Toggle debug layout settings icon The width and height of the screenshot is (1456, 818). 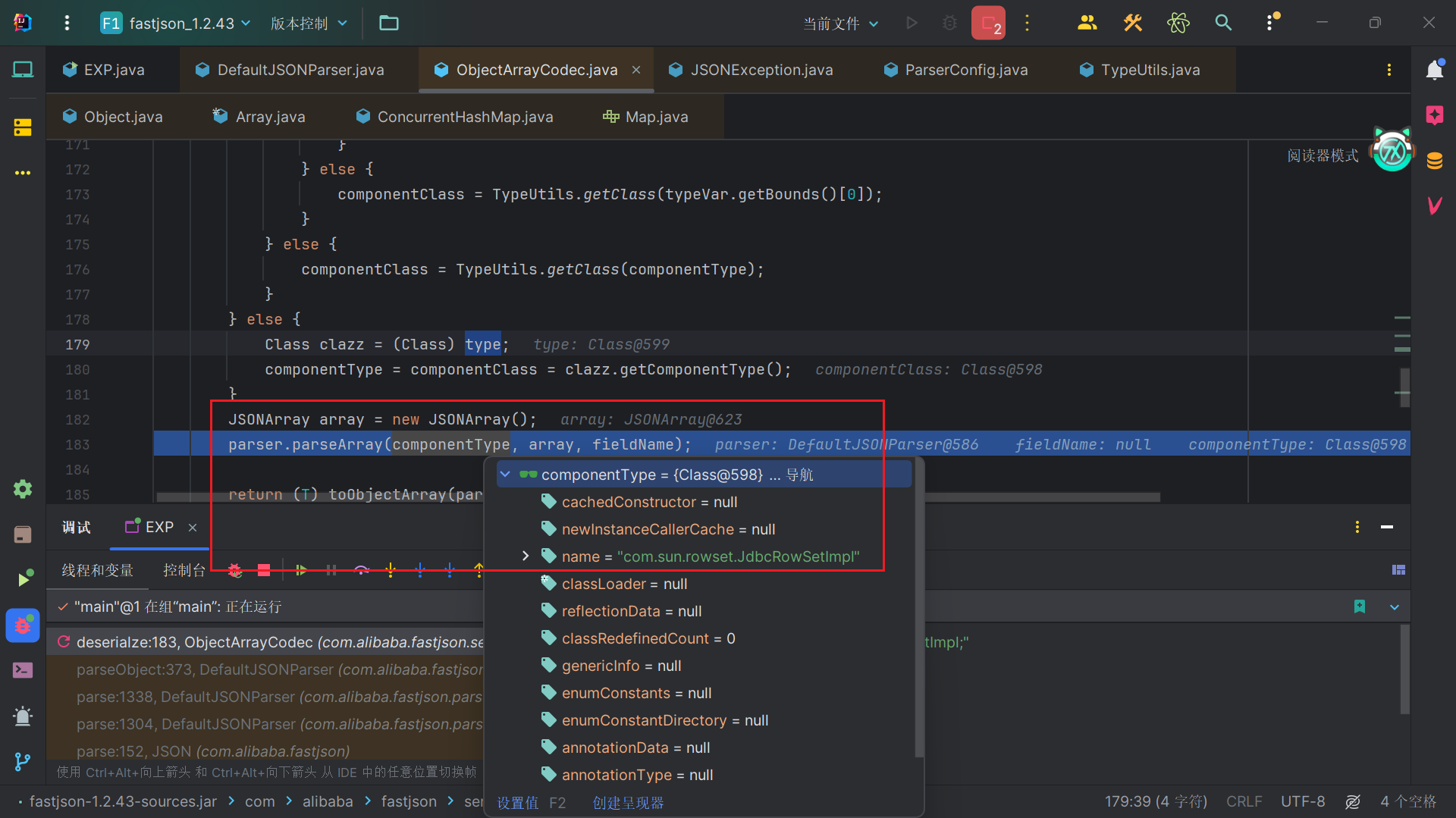(1399, 570)
